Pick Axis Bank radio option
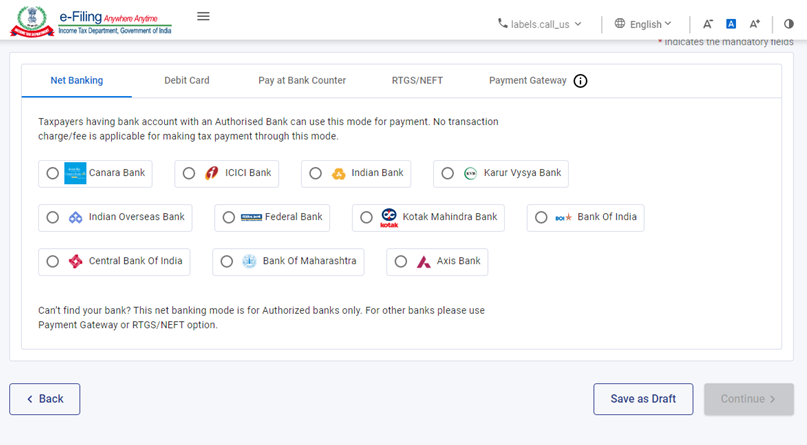 point(401,262)
